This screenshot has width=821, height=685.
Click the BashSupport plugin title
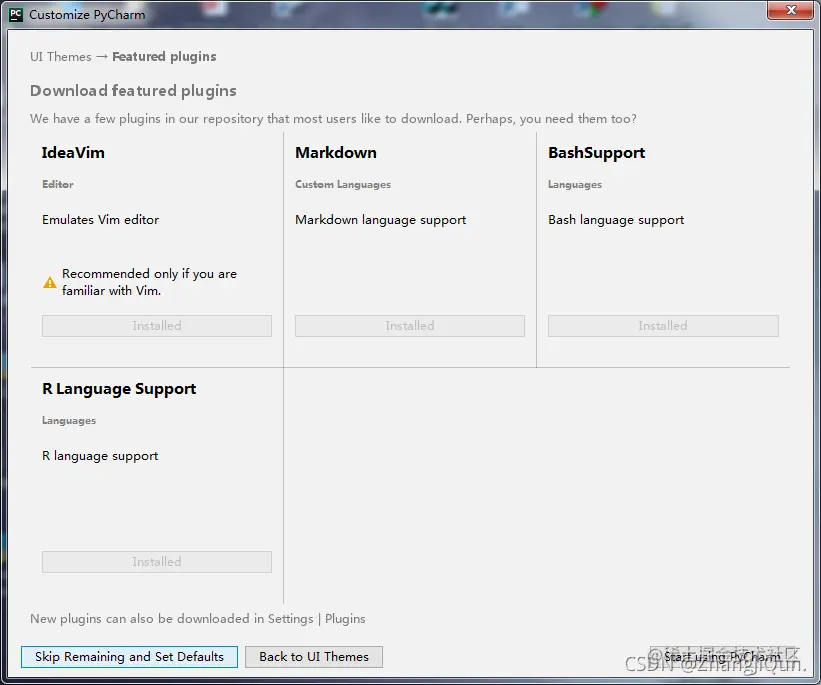coord(596,152)
